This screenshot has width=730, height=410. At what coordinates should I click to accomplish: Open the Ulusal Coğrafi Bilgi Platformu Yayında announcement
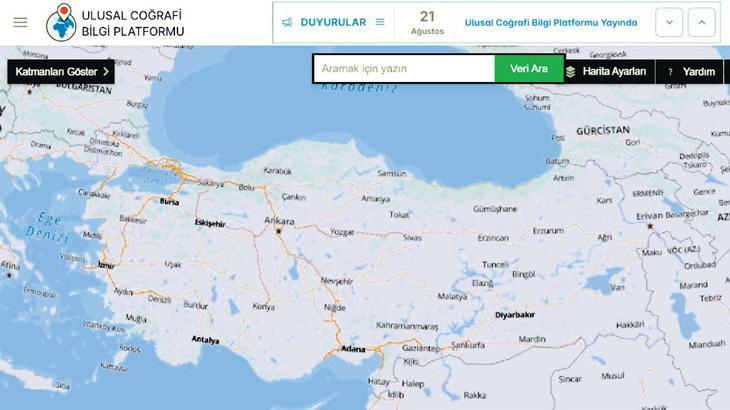tap(550, 22)
